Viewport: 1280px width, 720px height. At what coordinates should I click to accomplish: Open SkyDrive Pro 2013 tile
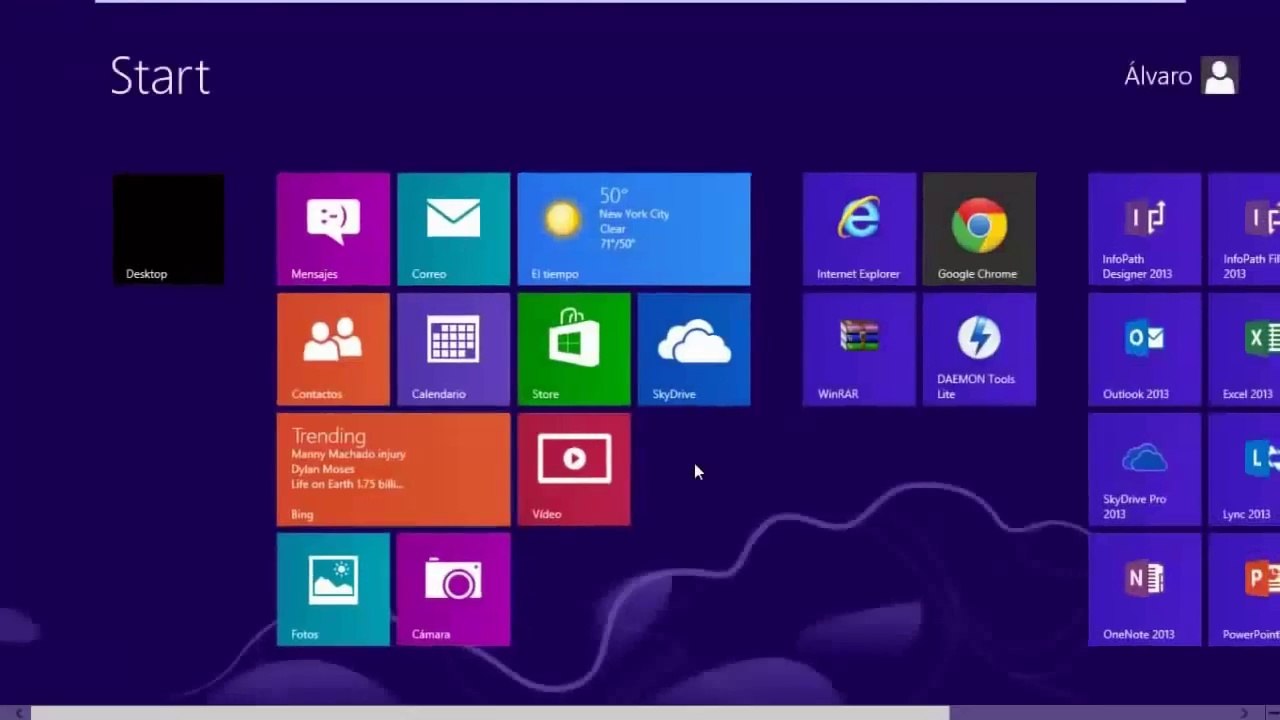[1144, 469]
